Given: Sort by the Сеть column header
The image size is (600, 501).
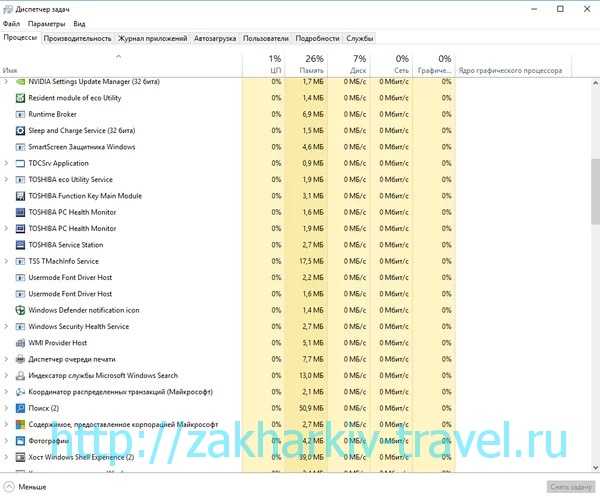Looking at the screenshot, I should coord(391,64).
